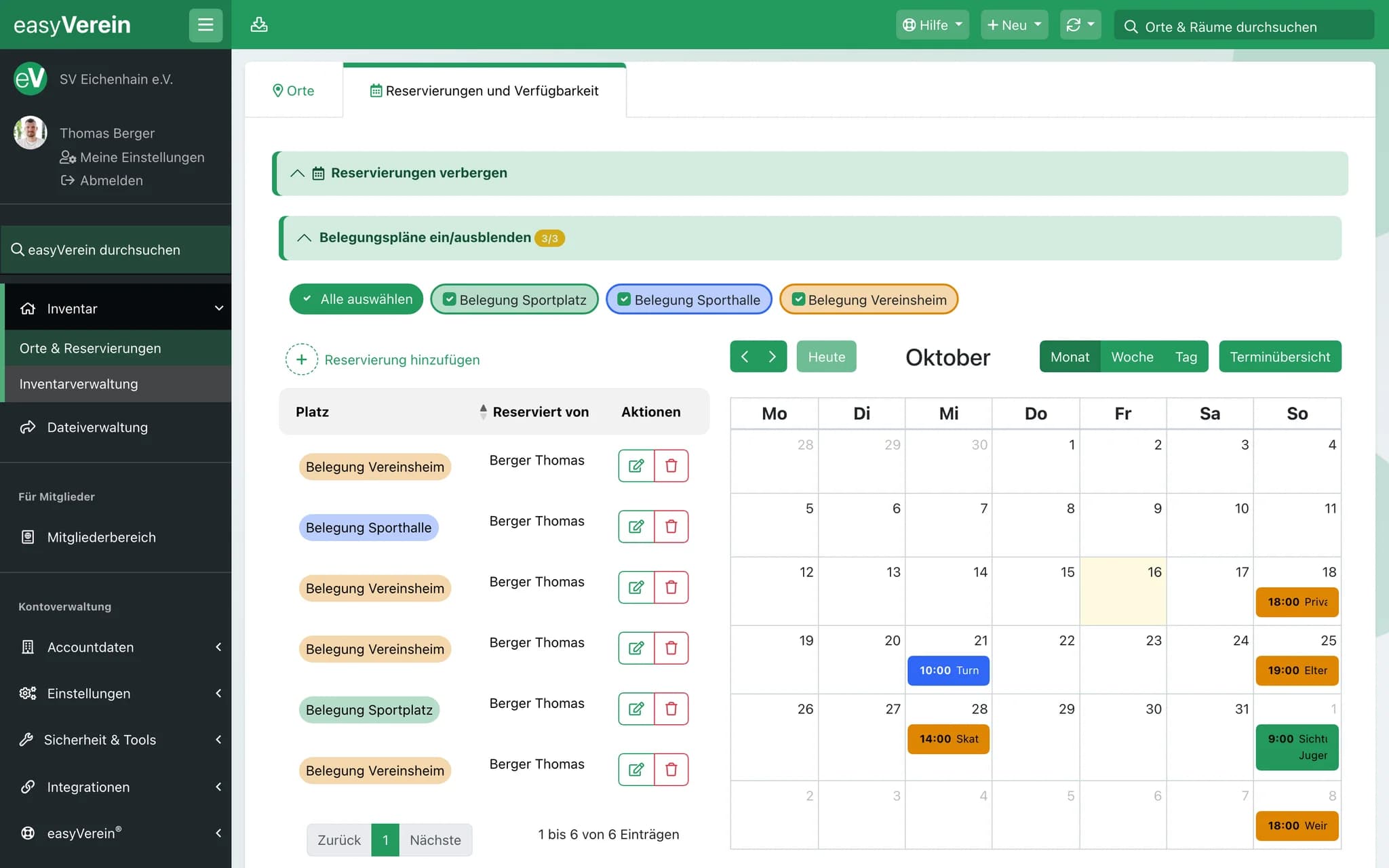Go to previous month with left arrow
Screen dimensions: 1389x868
click(745, 357)
